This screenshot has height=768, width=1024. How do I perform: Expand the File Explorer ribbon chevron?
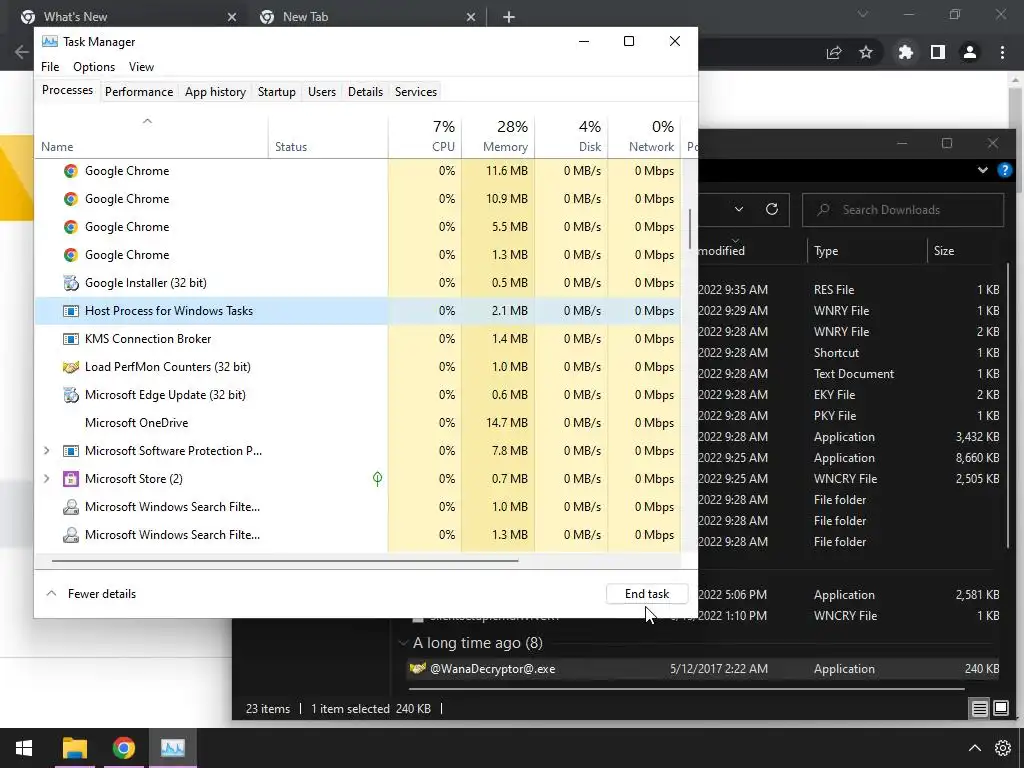[983, 170]
